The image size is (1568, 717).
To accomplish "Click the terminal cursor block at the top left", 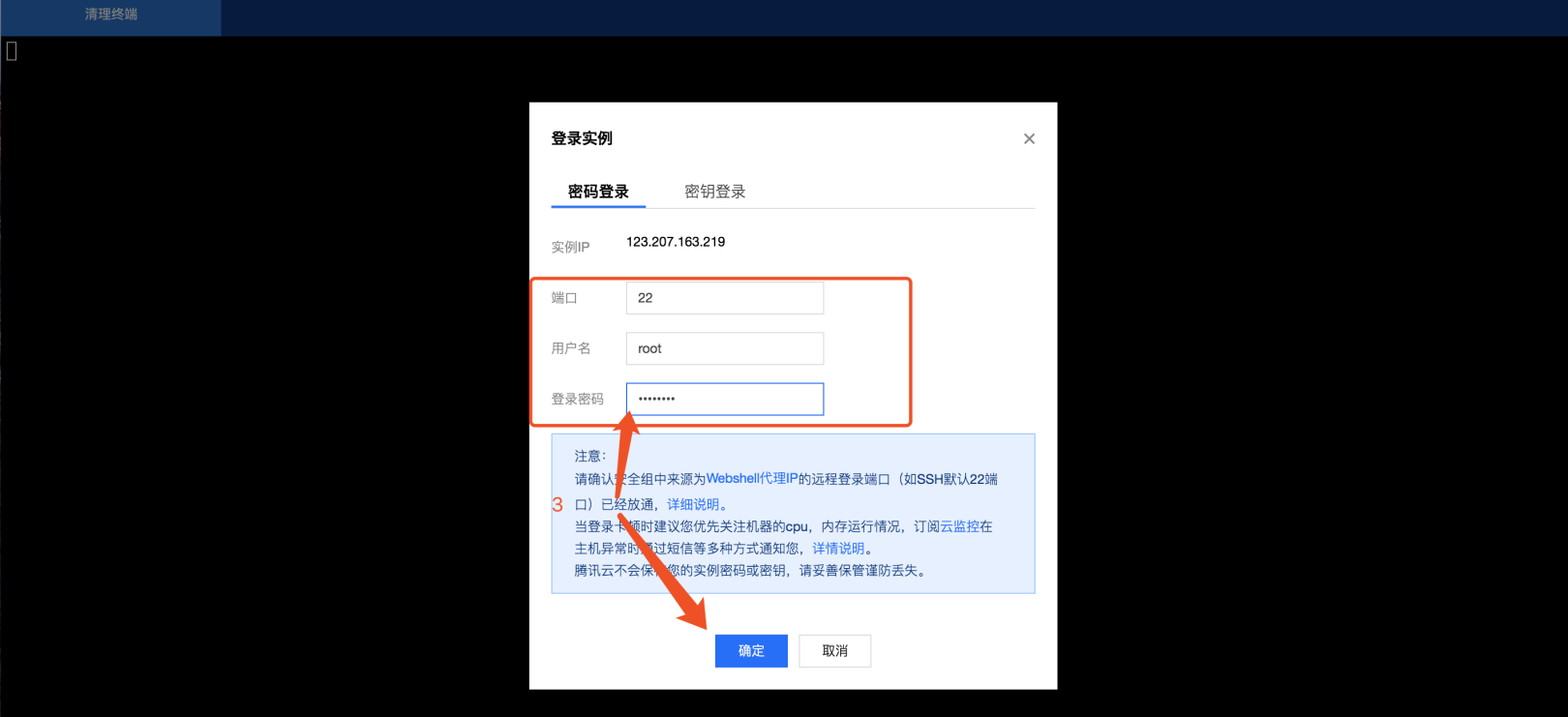I will pyautogui.click(x=12, y=50).
